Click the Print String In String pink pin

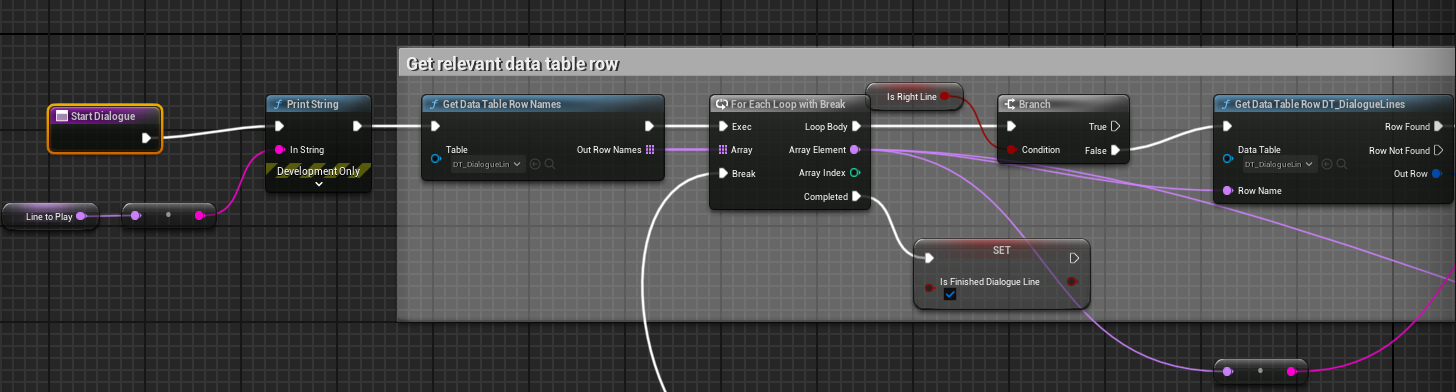(280, 150)
